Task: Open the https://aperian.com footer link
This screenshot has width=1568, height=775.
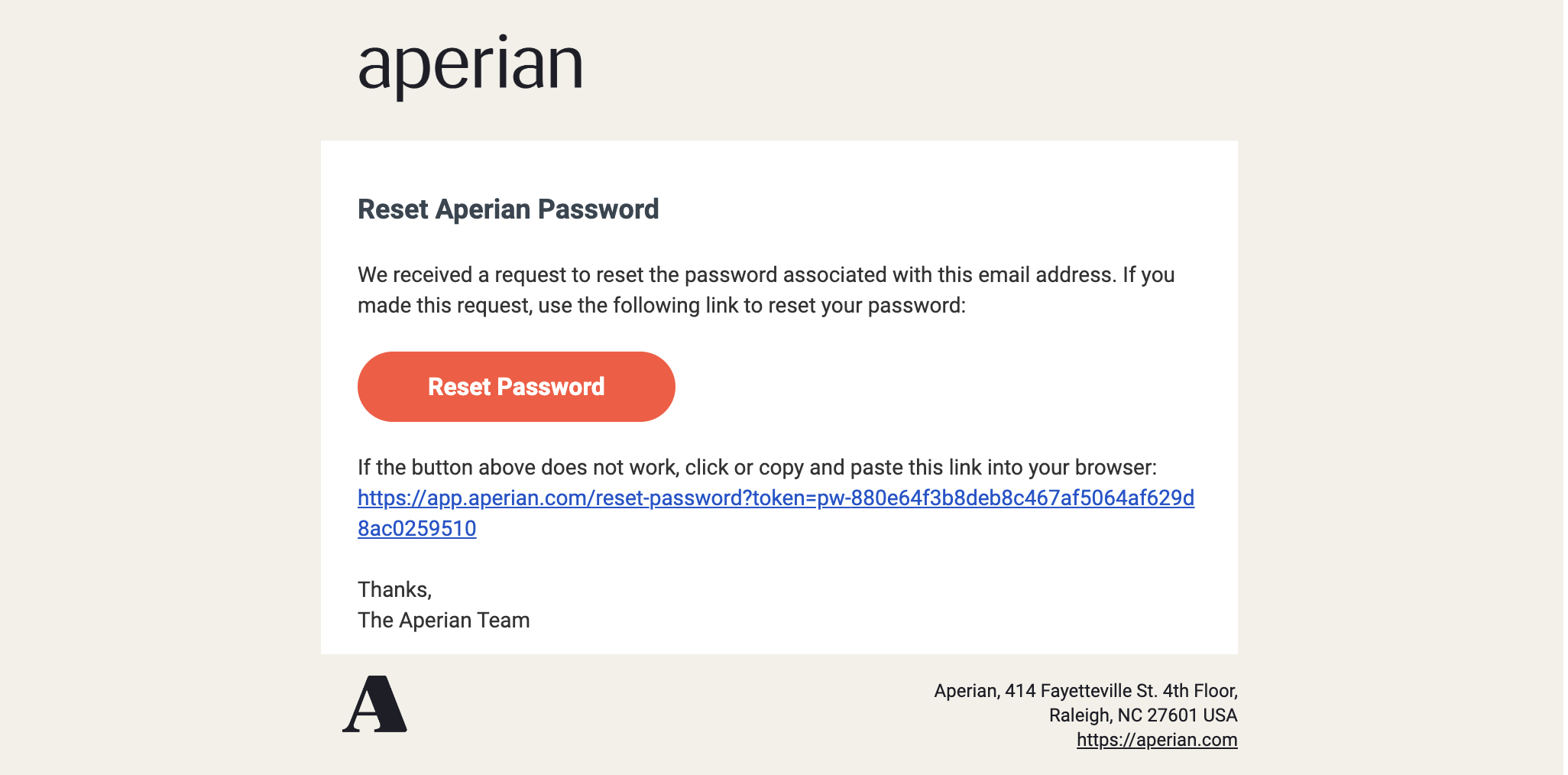Action: point(1157,740)
